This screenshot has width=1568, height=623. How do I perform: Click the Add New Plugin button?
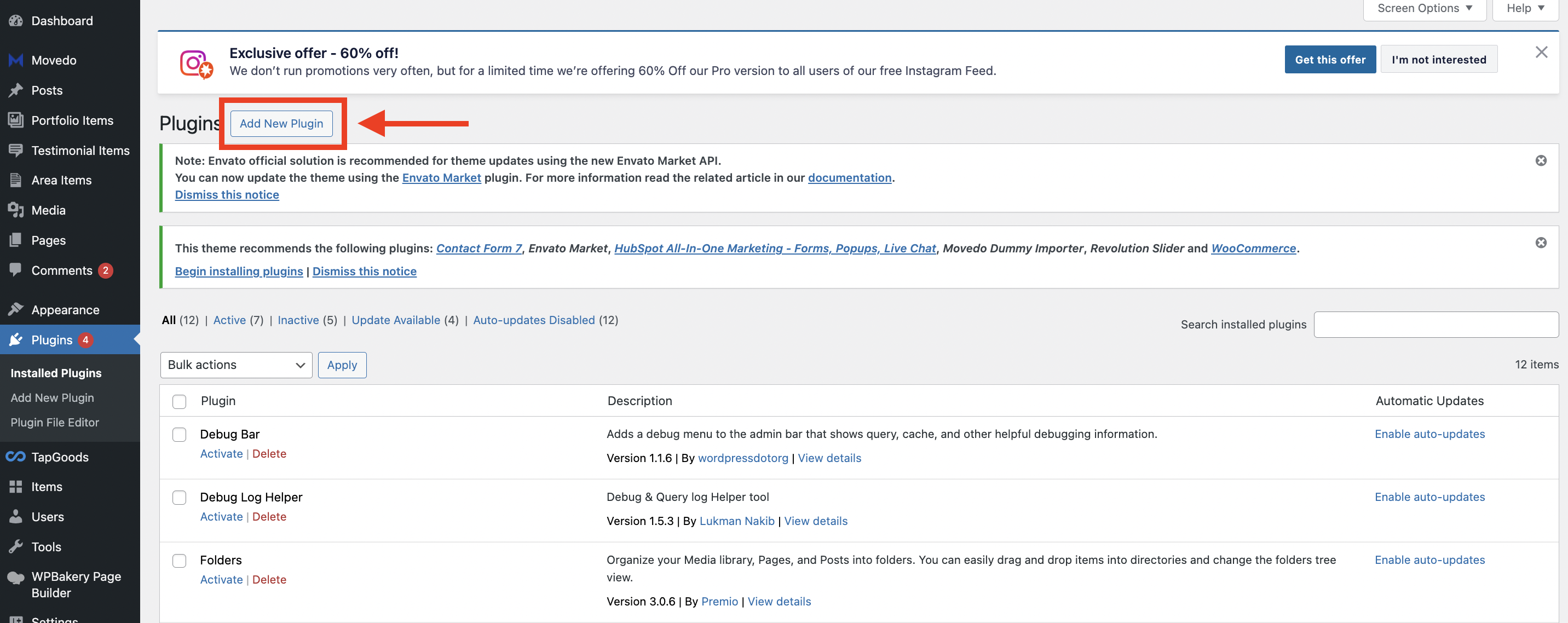(281, 124)
